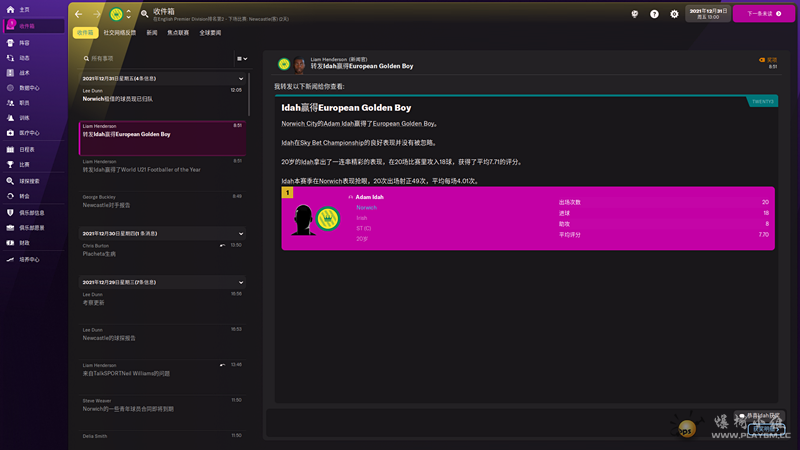Collapse the 2021年12月31日 message group
Viewport: 800px width, 450px height.
[x=241, y=78]
